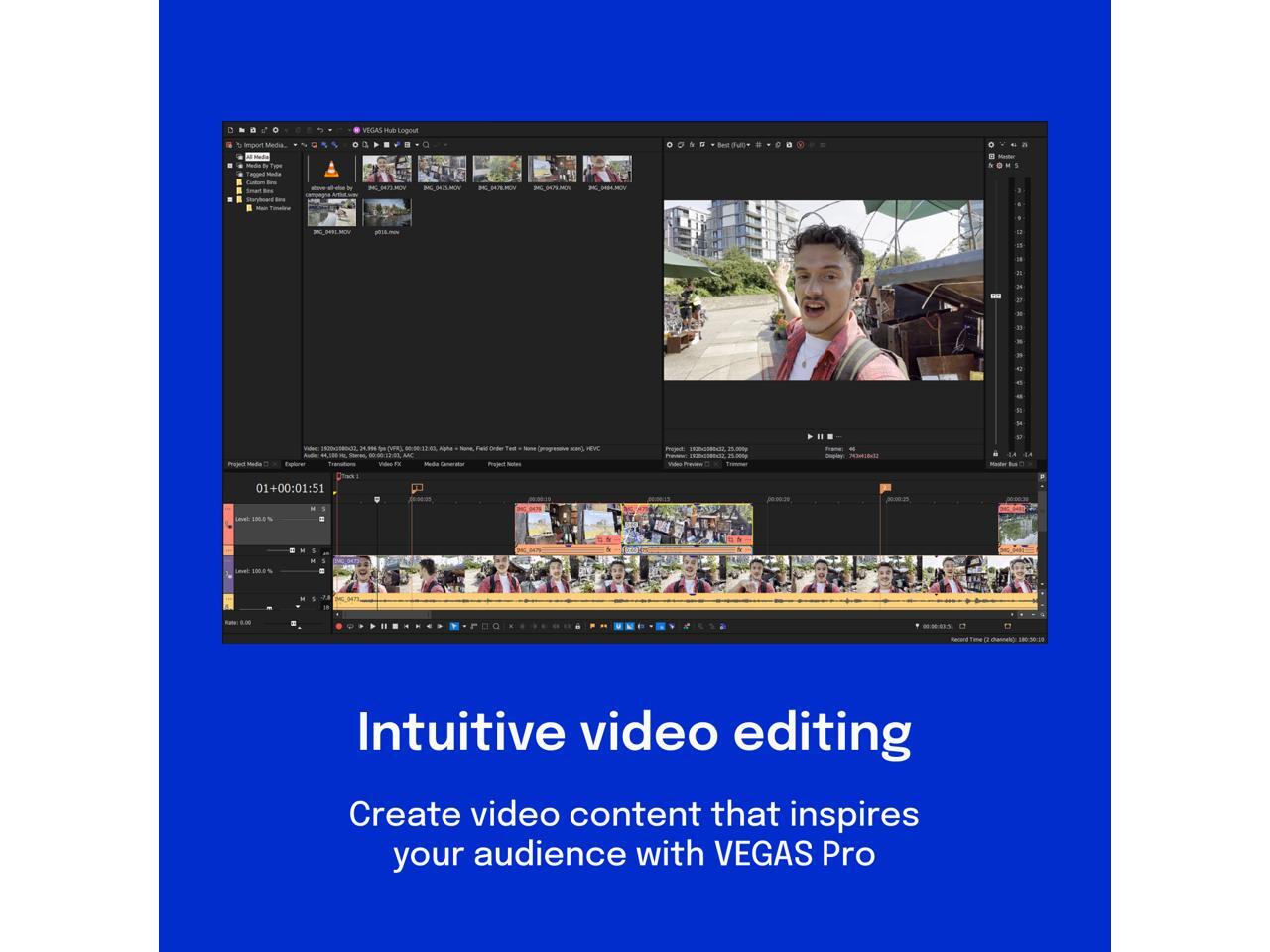This screenshot has width=1270, height=952.
Task: Click the Import Media button
Action: [x=264, y=145]
